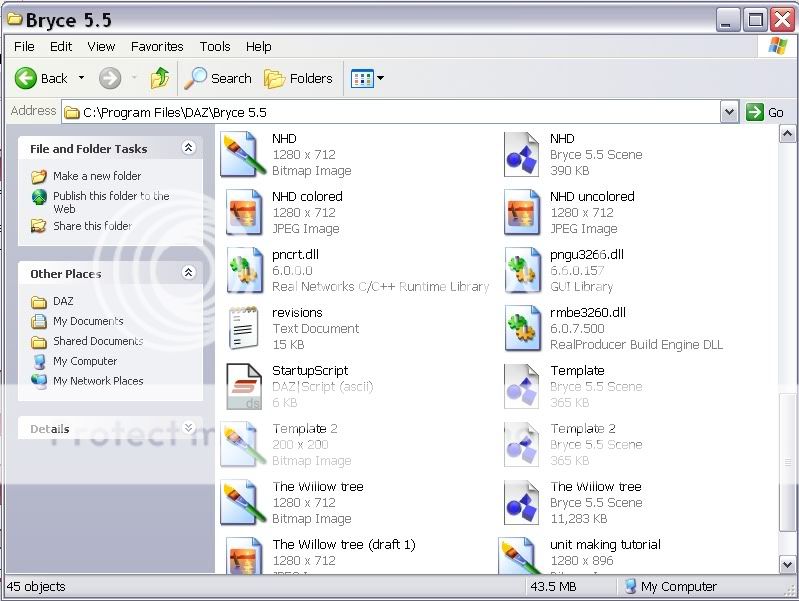Screen dimensions: 799x601
Task: Click the Windows logo throbber icon
Action: (777, 46)
